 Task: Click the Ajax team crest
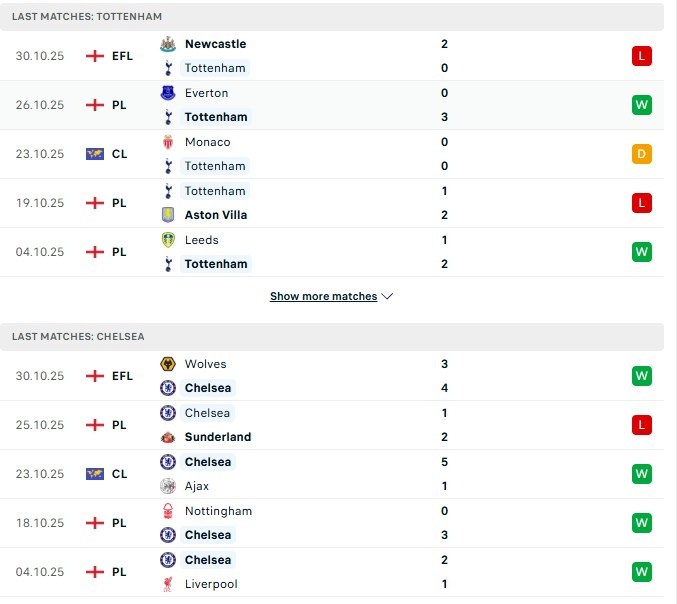click(168, 486)
